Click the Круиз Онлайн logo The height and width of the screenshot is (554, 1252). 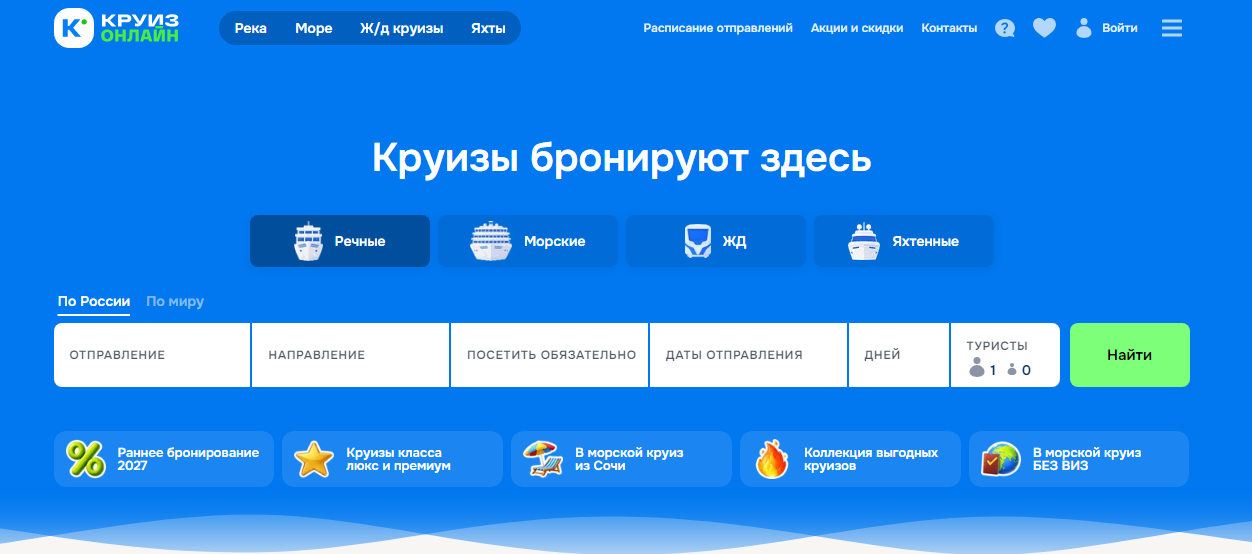[117, 28]
